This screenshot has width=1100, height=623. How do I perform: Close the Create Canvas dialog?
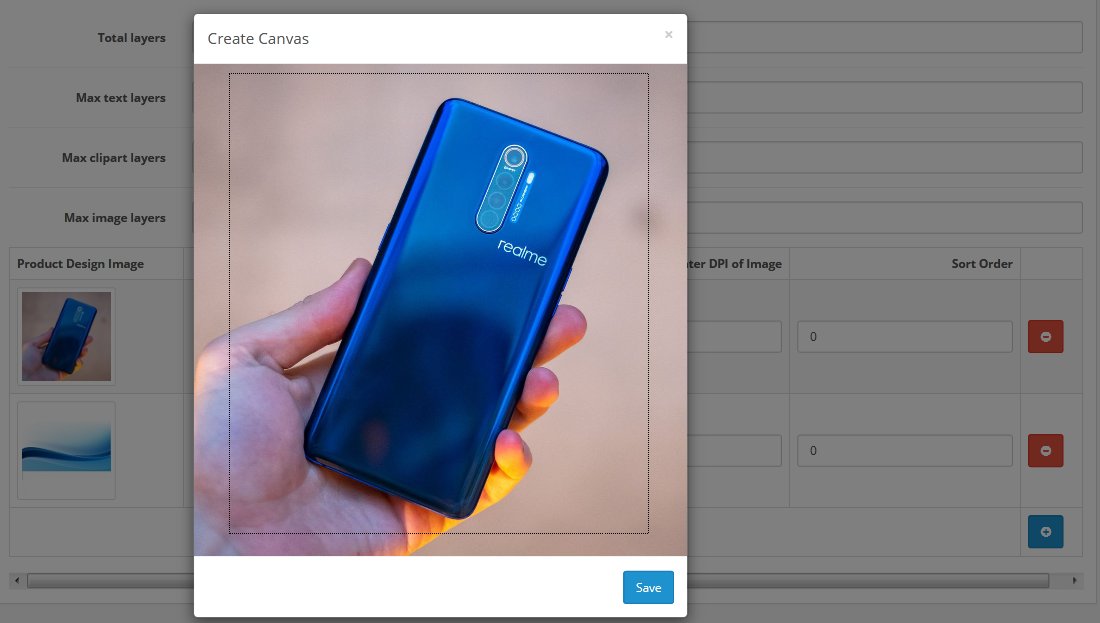[669, 34]
